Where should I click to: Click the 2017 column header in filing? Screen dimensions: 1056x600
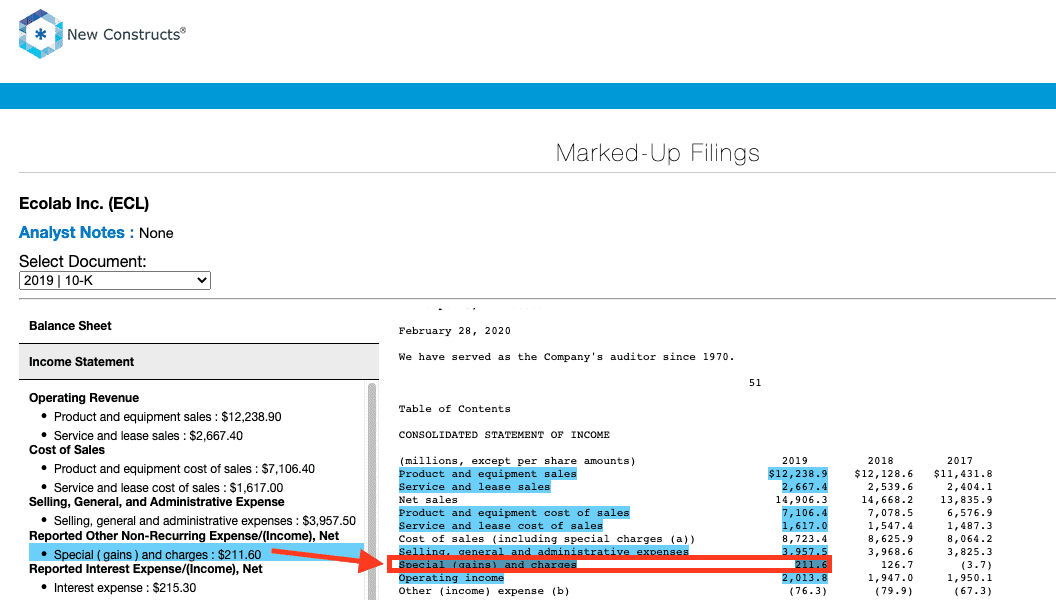pyautogui.click(x=960, y=461)
